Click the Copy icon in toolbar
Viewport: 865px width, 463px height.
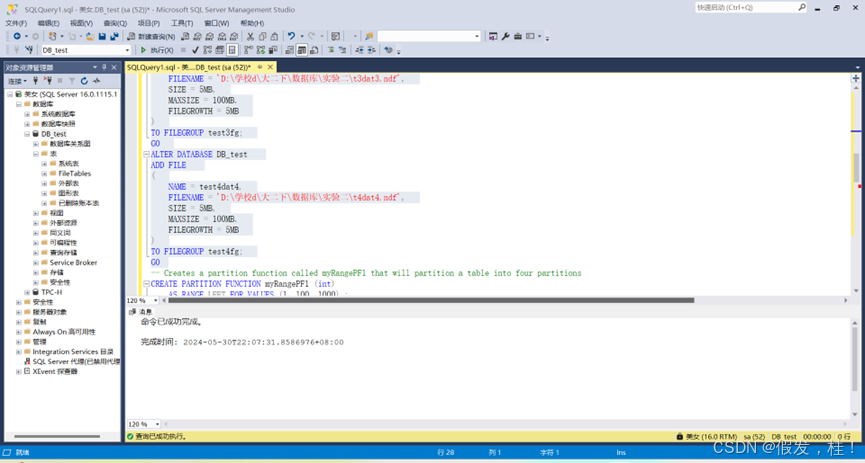[x=262, y=36]
